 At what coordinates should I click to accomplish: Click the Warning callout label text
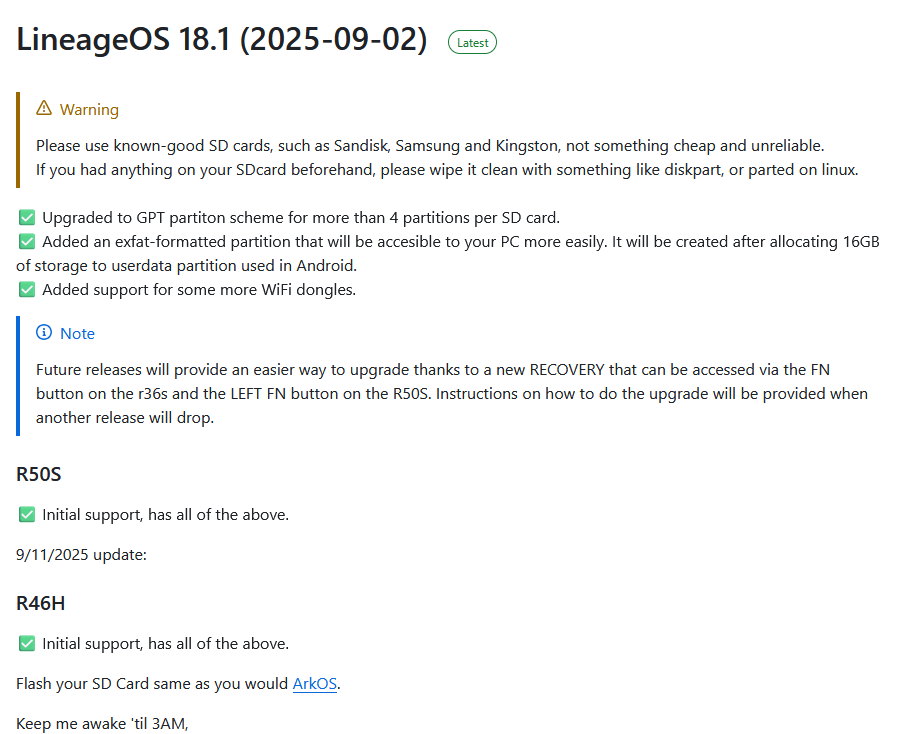pyautogui.click(x=89, y=109)
